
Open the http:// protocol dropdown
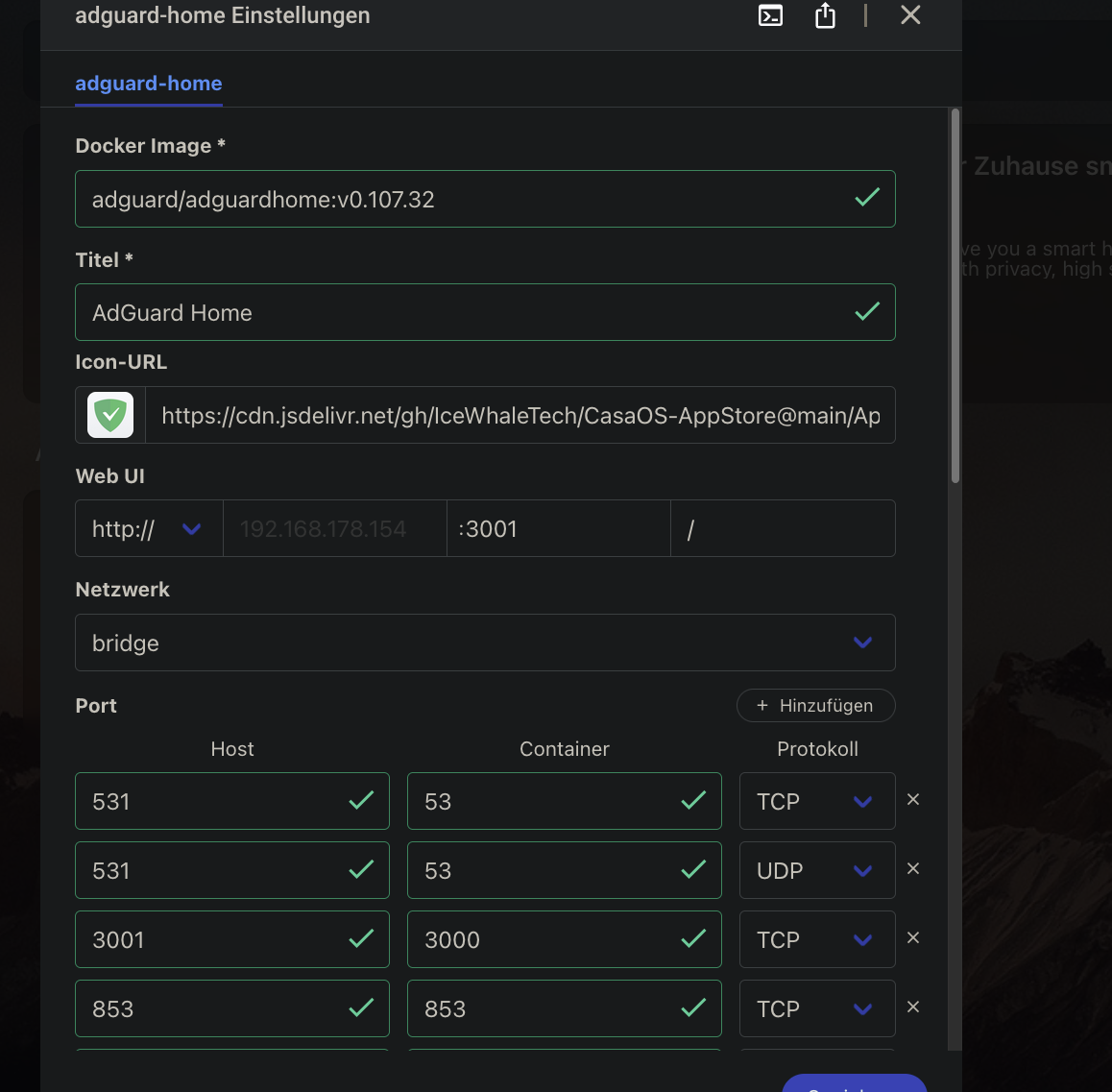pos(149,529)
